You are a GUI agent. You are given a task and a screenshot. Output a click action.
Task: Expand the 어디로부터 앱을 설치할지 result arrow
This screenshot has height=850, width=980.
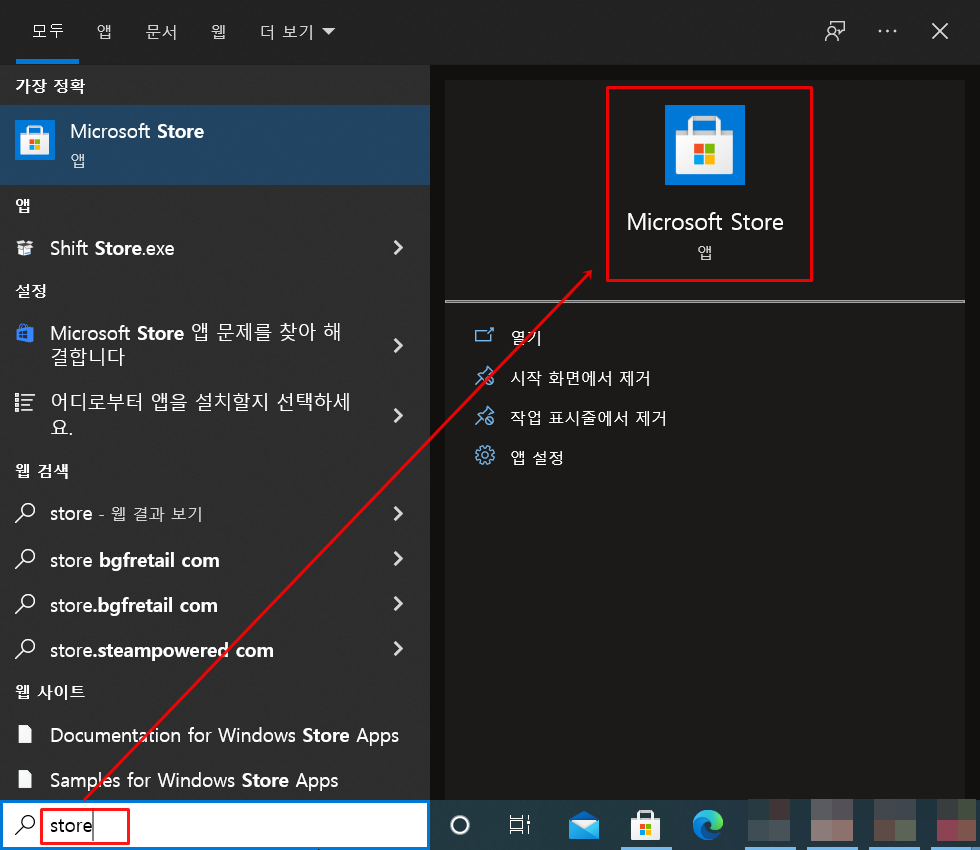pos(398,415)
